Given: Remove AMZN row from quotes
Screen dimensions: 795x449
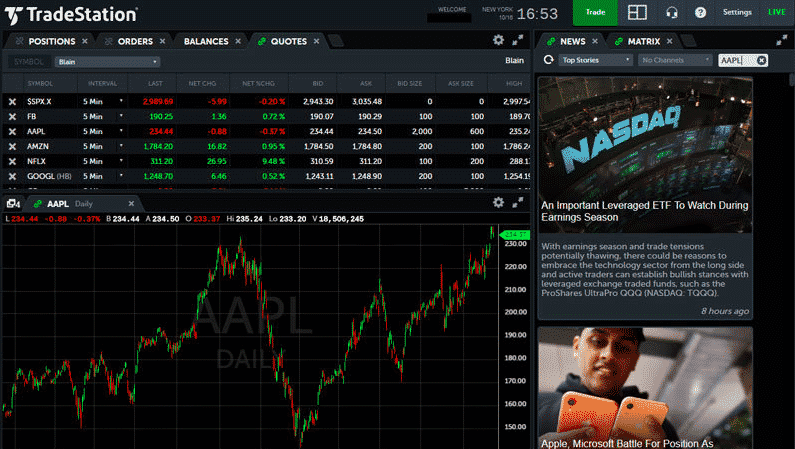Looking at the screenshot, I should [x=12, y=146].
